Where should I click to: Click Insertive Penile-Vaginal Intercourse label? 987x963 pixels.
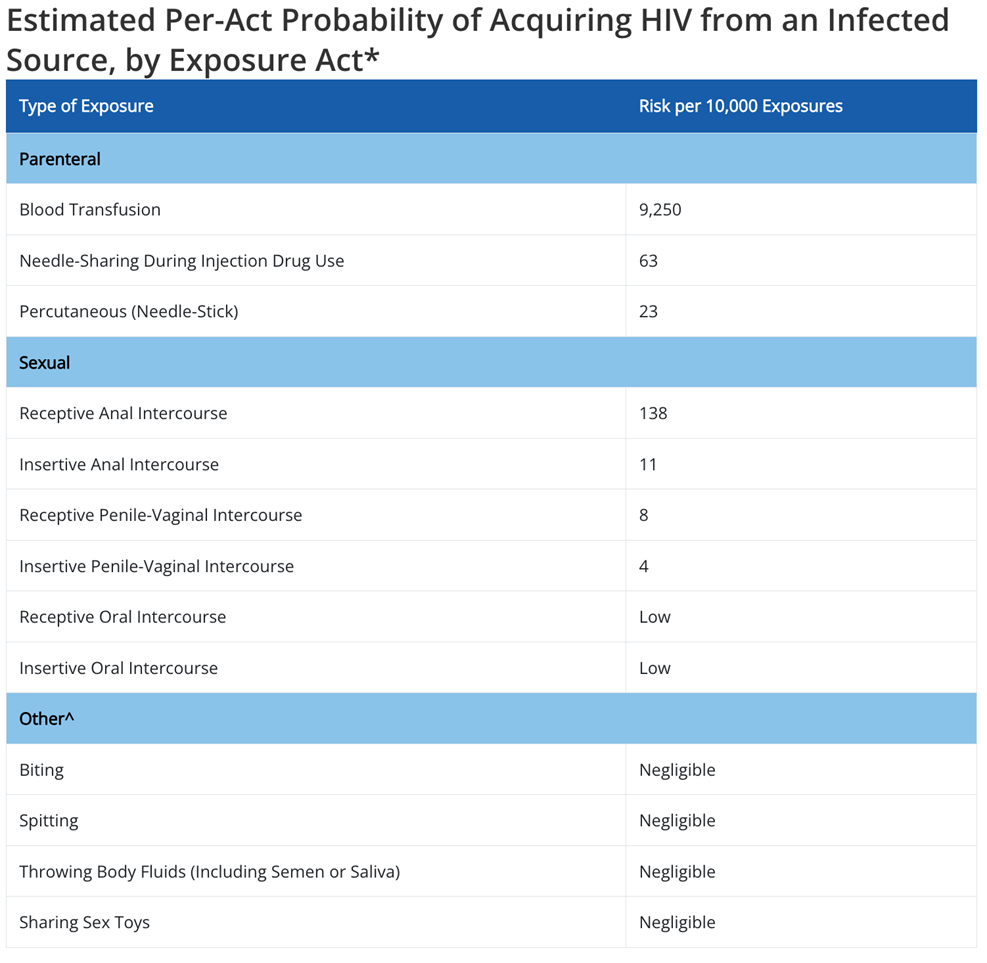[x=157, y=566]
